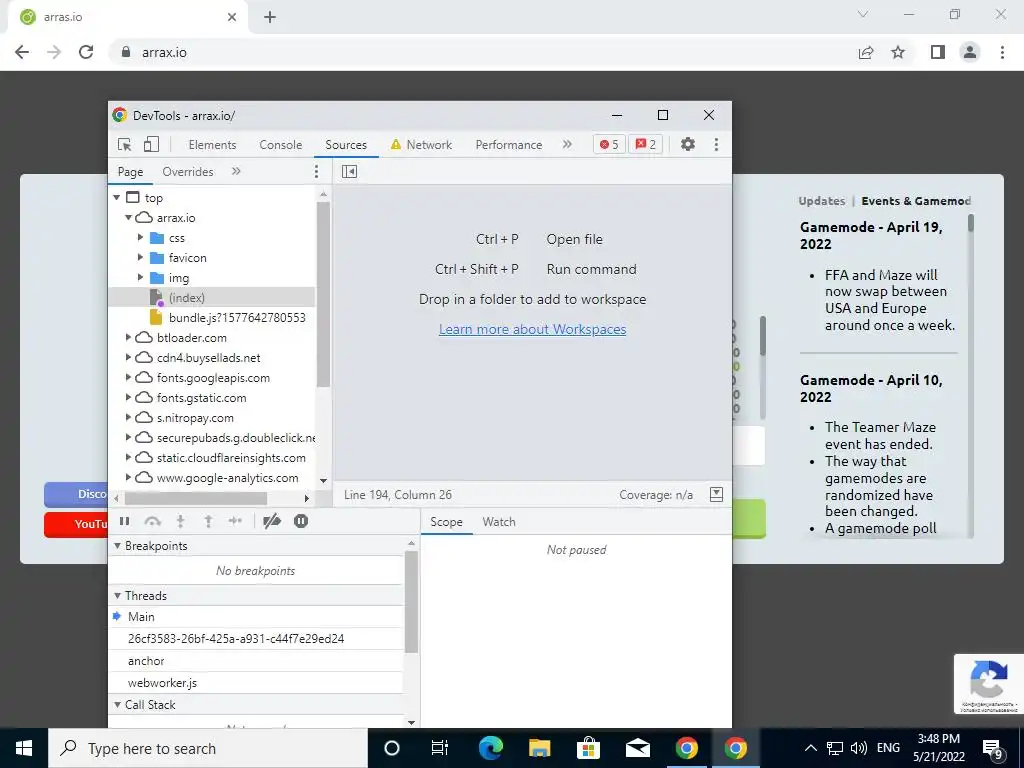1024x768 pixels.
Task: Expand the btloader.com domain node
Action: click(x=129, y=338)
